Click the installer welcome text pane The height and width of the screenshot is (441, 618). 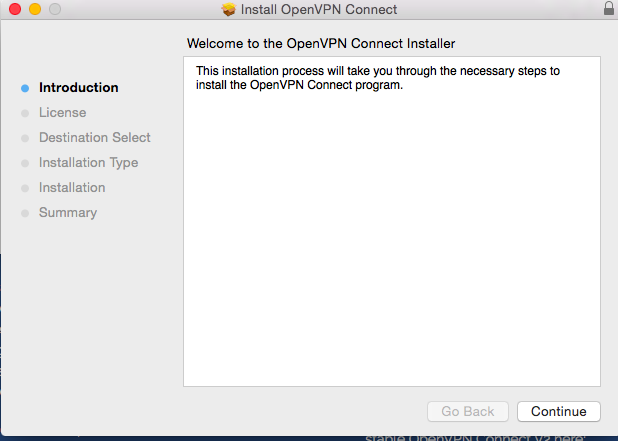[x=392, y=221]
